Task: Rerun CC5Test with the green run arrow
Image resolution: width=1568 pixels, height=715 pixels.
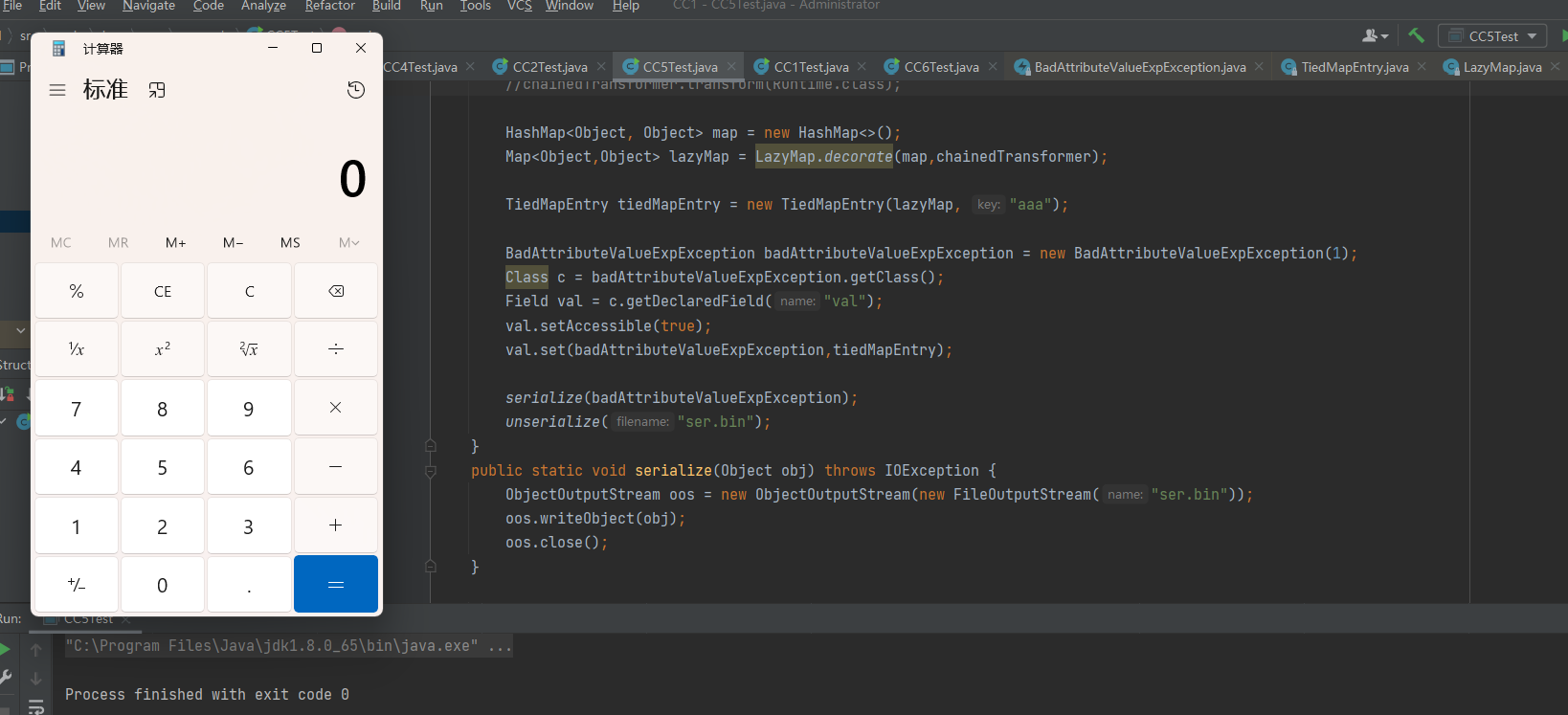Action: point(5,650)
